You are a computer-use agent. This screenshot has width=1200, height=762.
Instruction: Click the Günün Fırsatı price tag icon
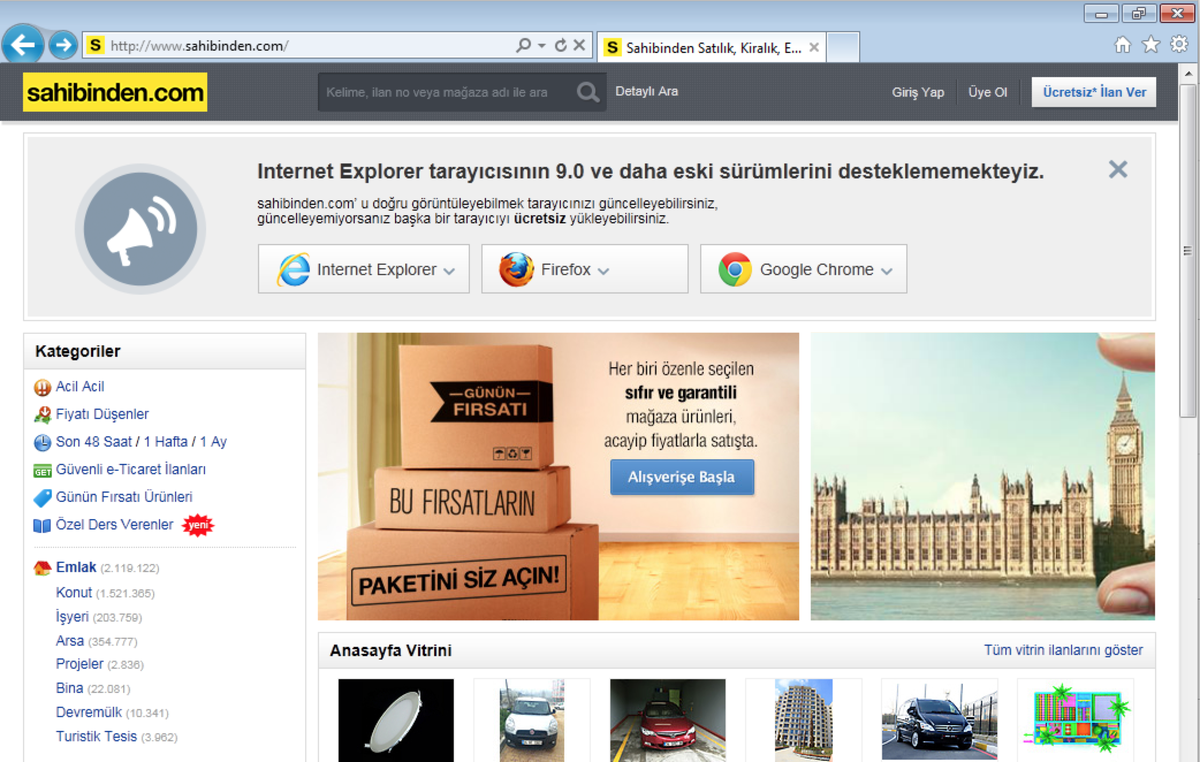click(x=42, y=498)
